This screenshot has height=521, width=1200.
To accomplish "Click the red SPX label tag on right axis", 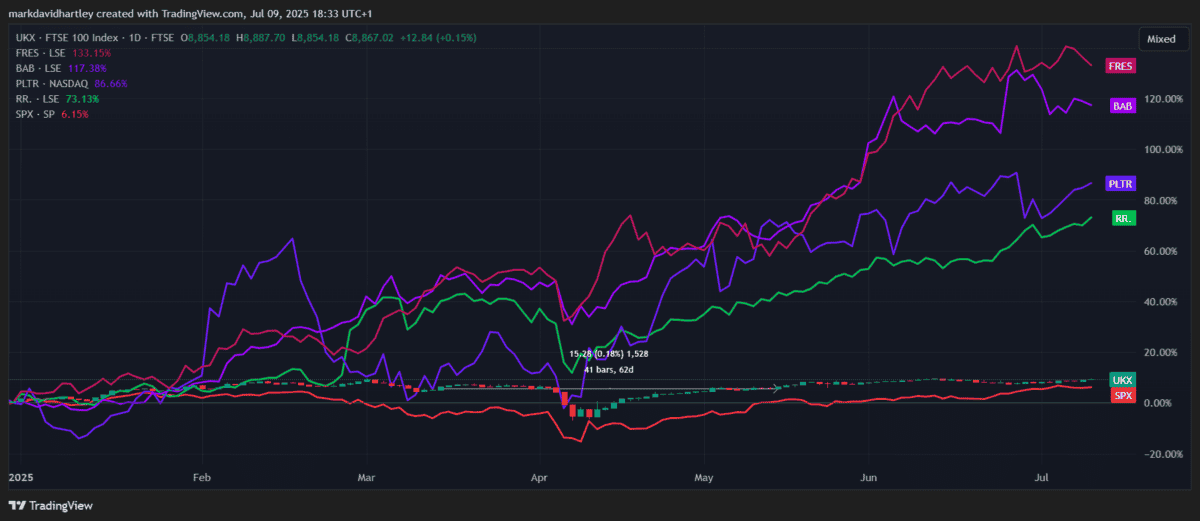I will pos(1122,396).
